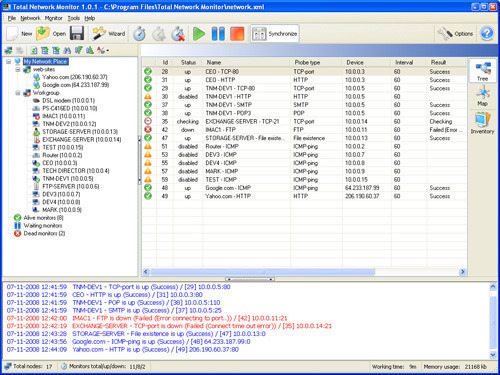This screenshot has height=375, width=500.
Task: Open the tree toolbar tools dropdown arrow
Action: pyautogui.click(x=108, y=51)
